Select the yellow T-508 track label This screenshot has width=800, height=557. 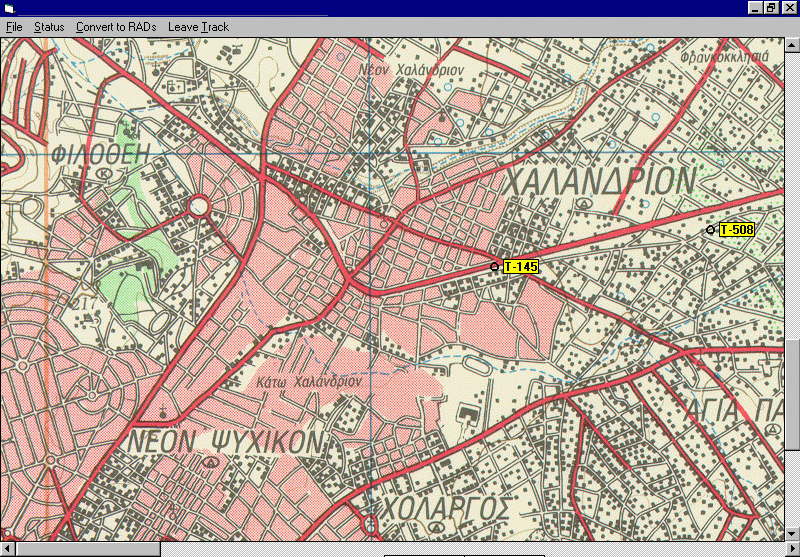(x=737, y=230)
